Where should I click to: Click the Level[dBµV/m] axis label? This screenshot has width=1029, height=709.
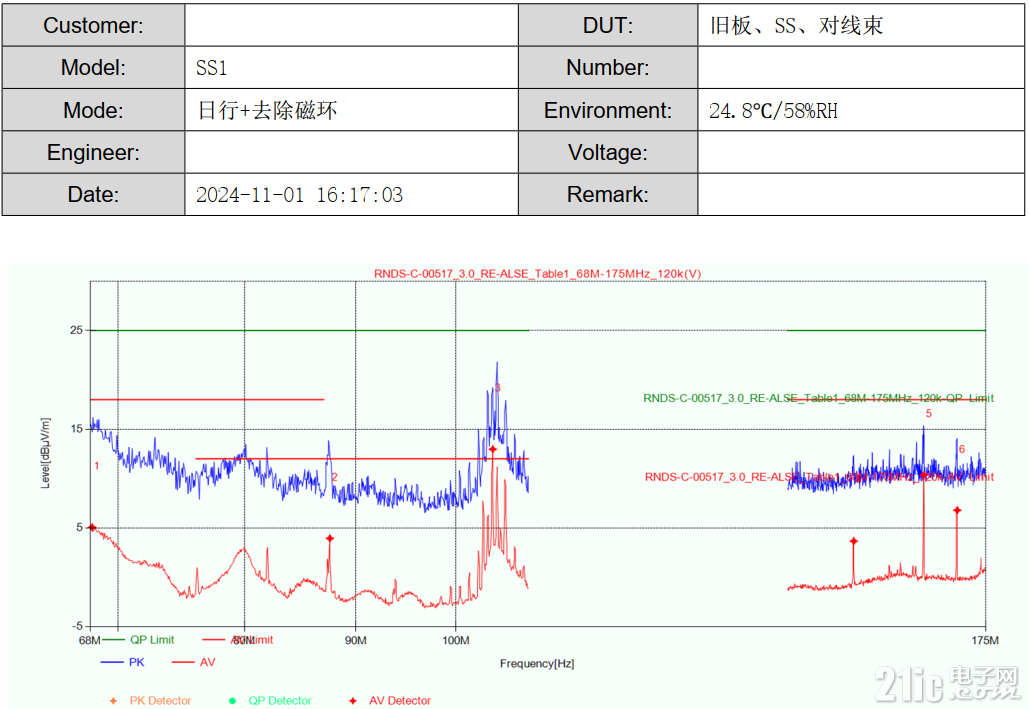click(45, 453)
